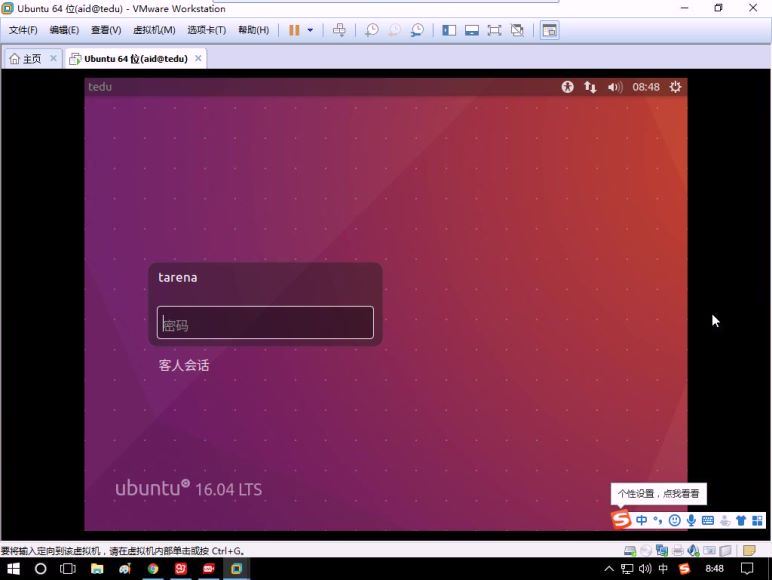Open the 虚拟机(M) menu

point(154,30)
